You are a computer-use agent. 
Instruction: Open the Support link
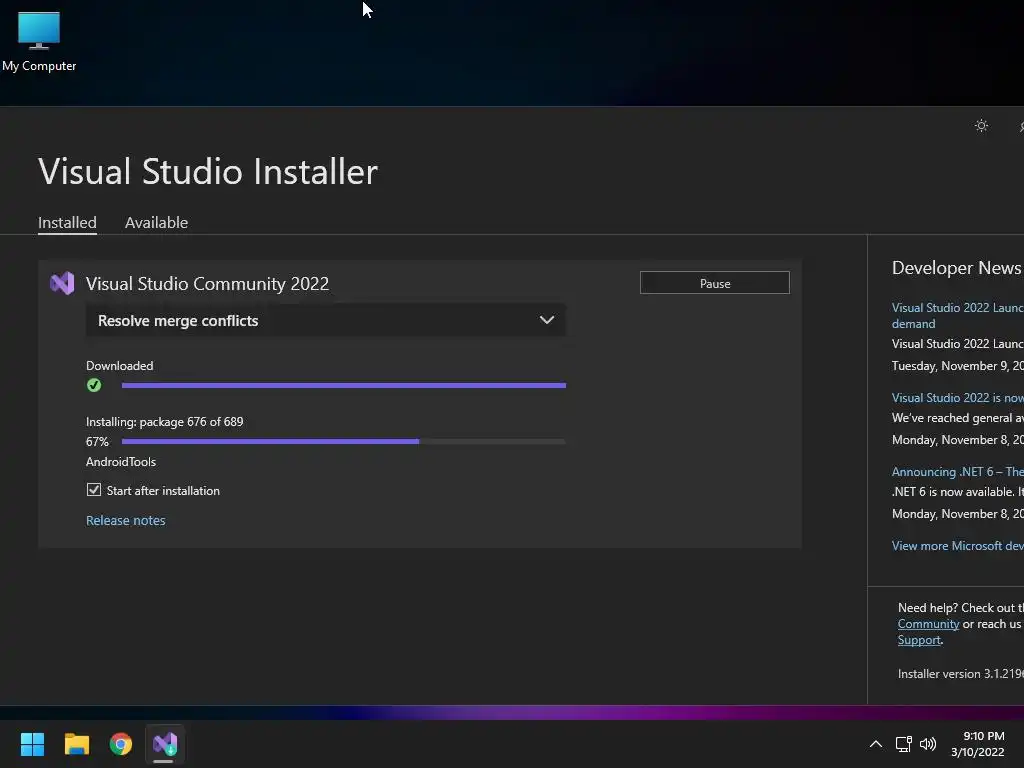click(919, 640)
